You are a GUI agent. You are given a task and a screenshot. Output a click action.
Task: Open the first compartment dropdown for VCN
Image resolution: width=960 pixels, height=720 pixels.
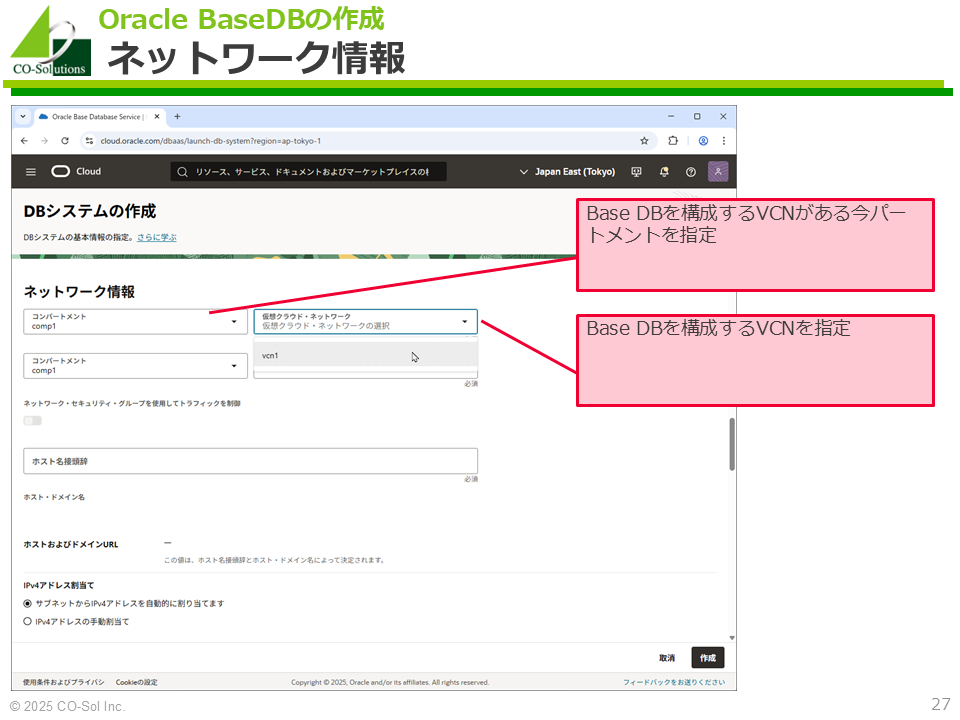[135, 321]
